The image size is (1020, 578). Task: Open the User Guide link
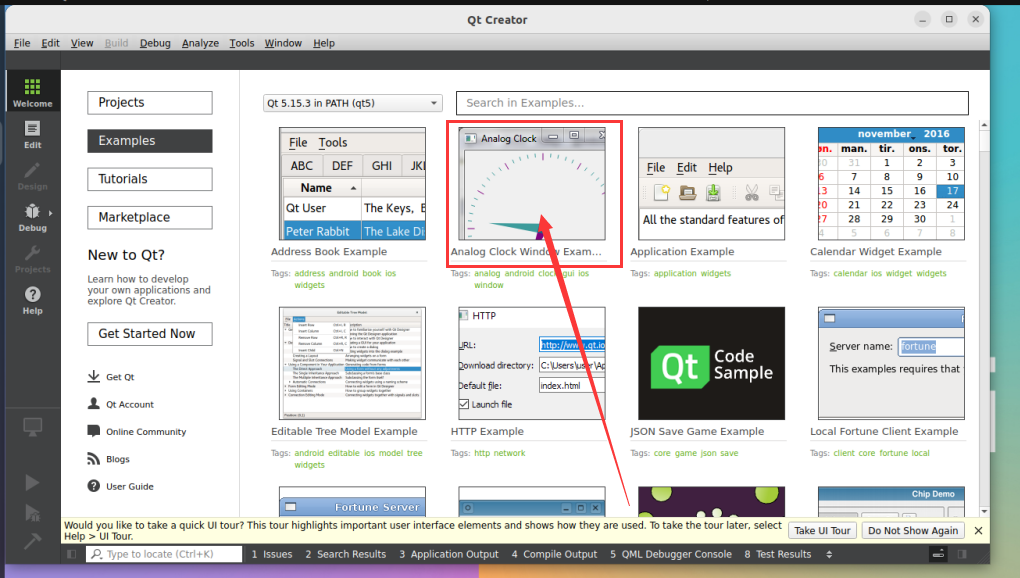point(130,486)
